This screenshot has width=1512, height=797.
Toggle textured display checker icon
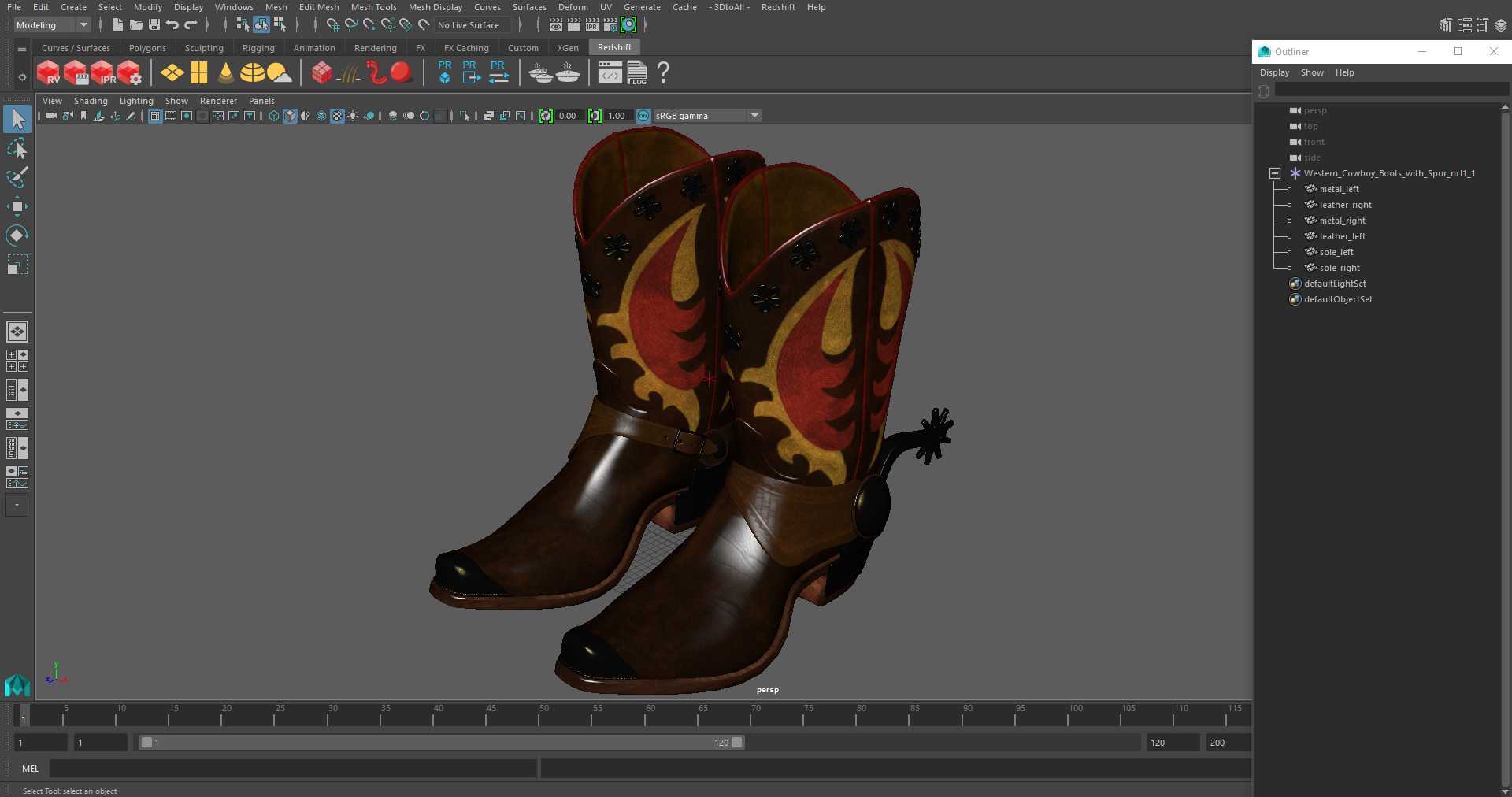click(337, 116)
